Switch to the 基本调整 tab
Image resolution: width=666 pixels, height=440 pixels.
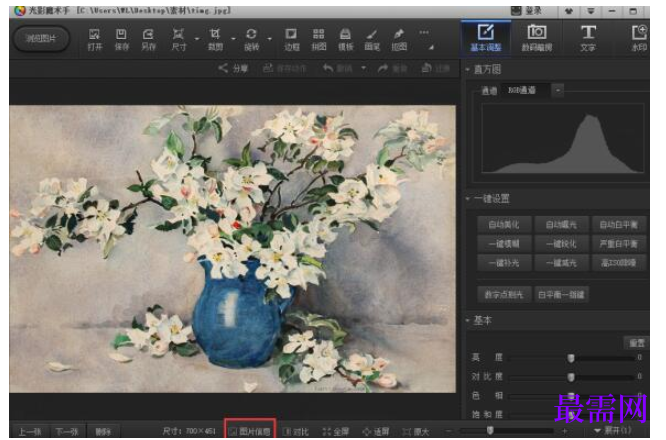point(486,38)
